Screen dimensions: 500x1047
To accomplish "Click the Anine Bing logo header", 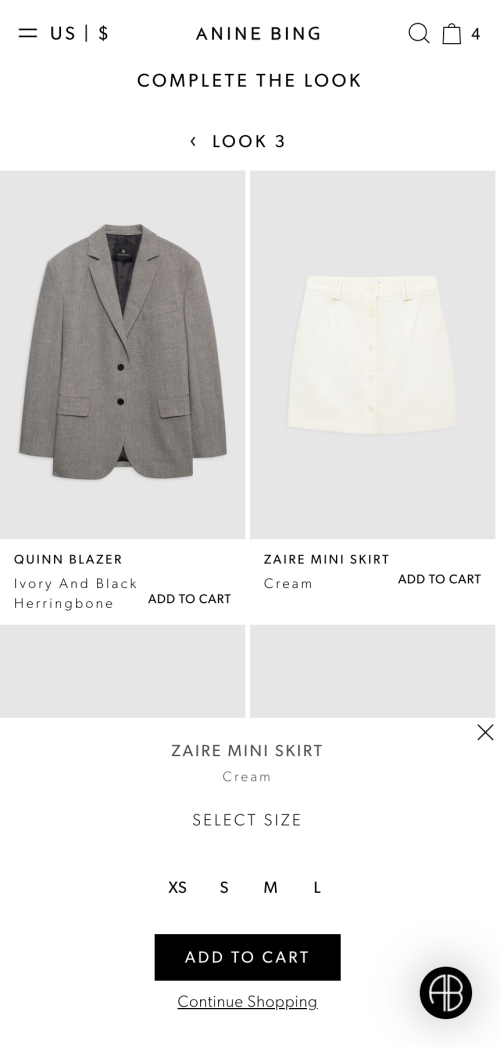I will [x=258, y=33].
